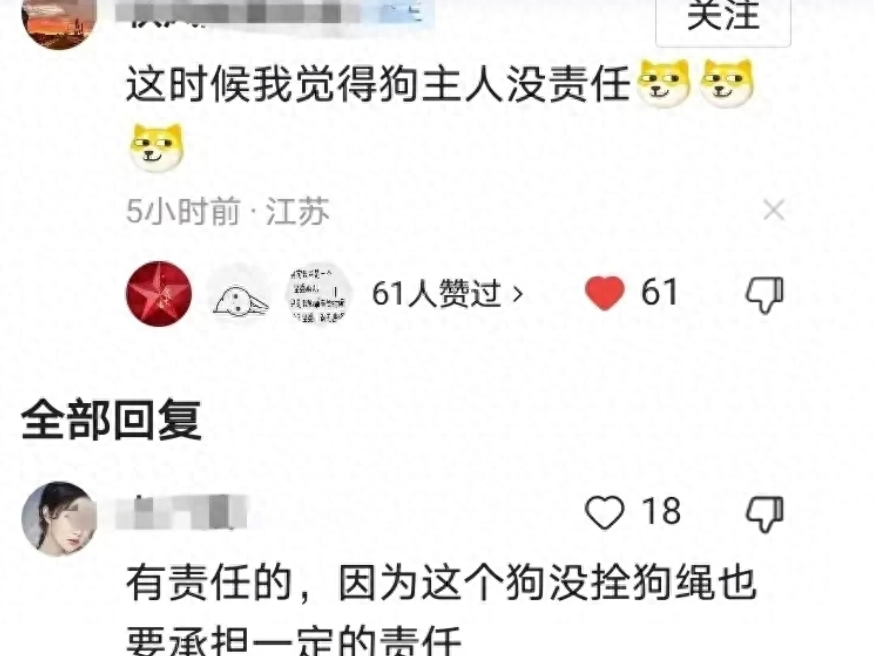The width and height of the screenshot is (874, 656).
Task: Open the 61人赞过 likers list
Action: click(447, 293)
